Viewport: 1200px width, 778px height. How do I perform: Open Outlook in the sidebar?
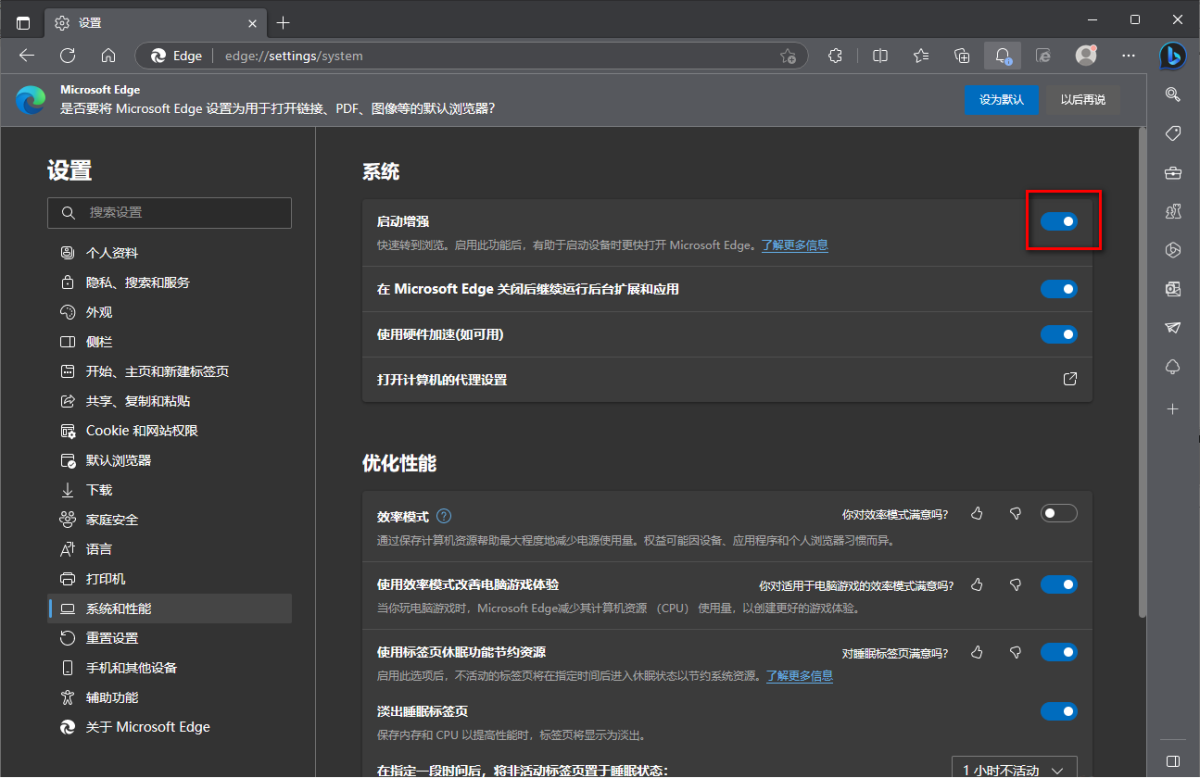[1173, 290]
